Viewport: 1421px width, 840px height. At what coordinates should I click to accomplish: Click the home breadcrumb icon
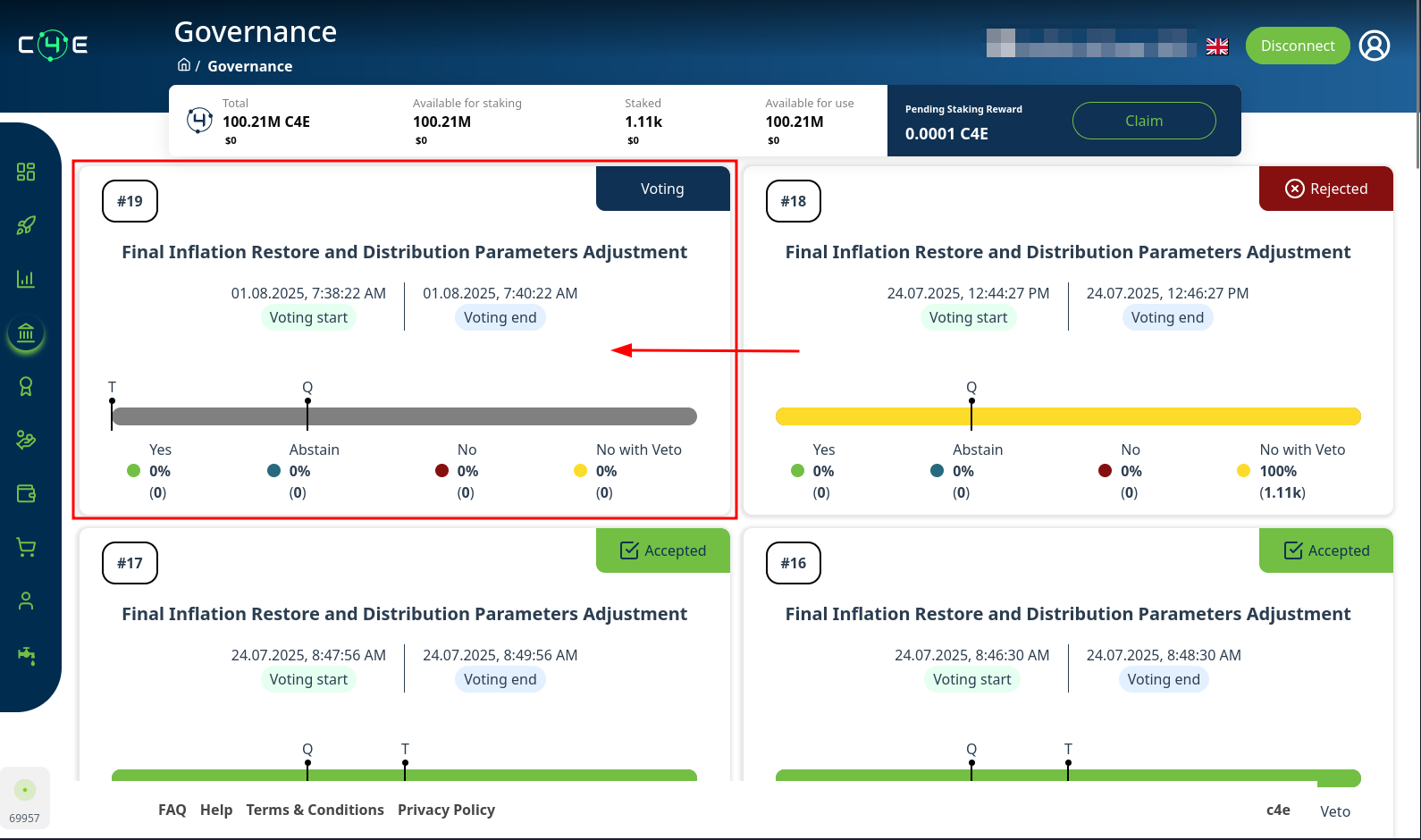[x=184, y=65]
